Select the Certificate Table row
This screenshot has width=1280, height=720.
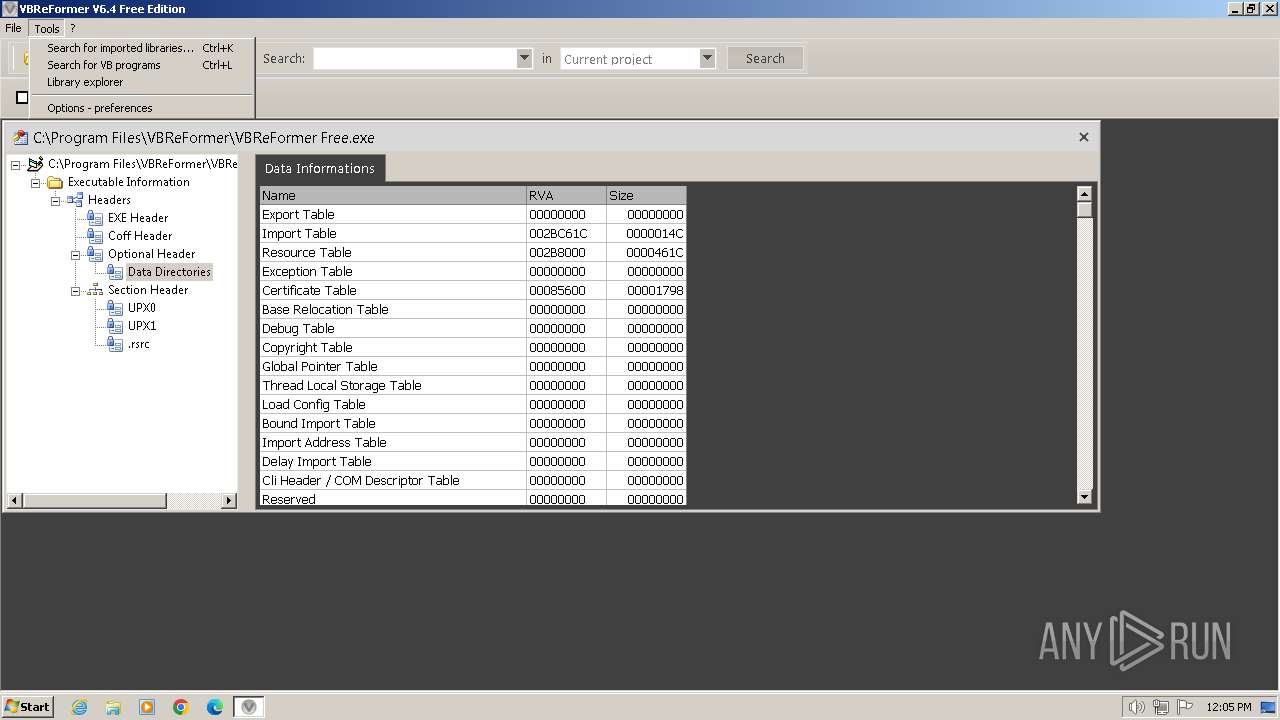click(473, 290)
